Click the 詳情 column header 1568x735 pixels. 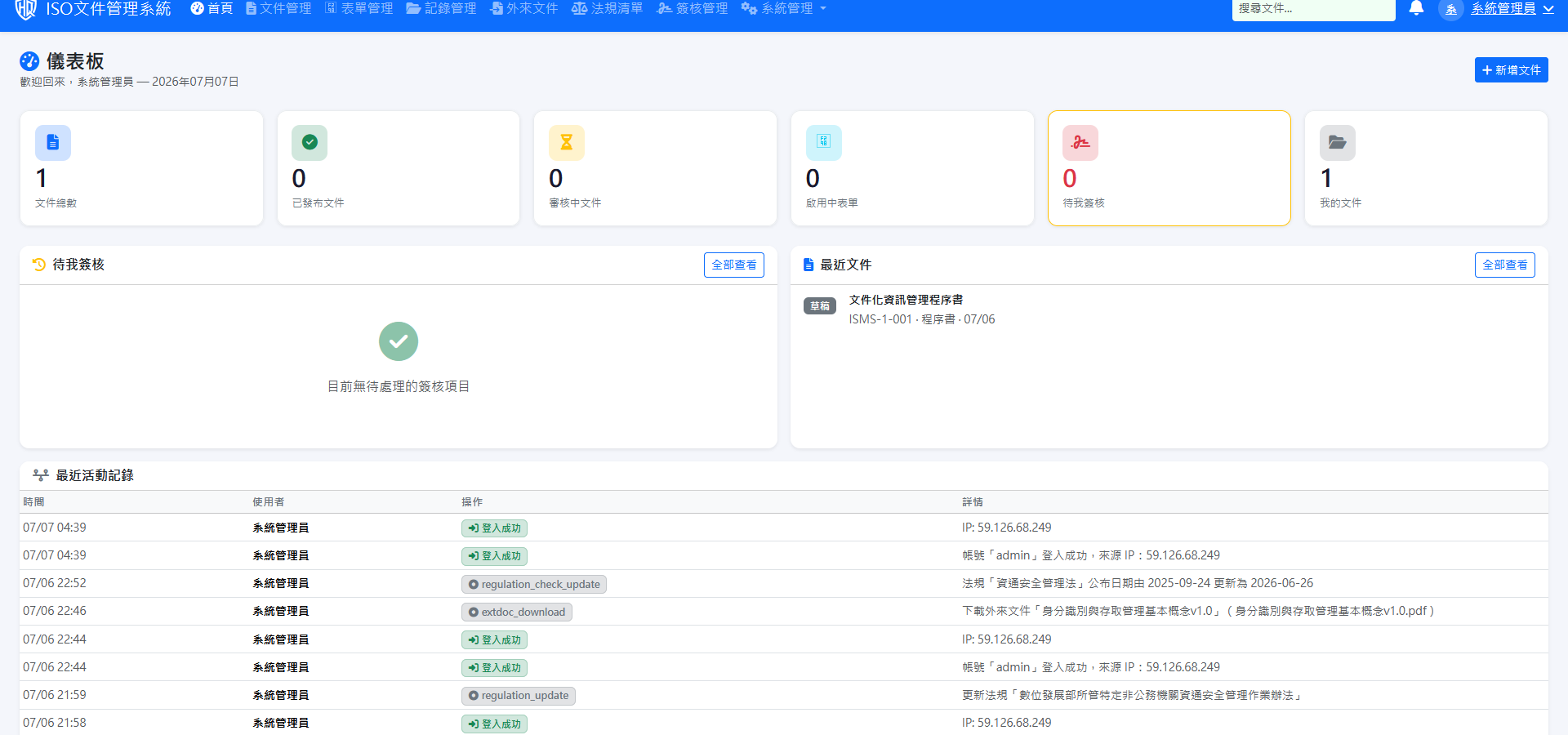click(973, 502)
